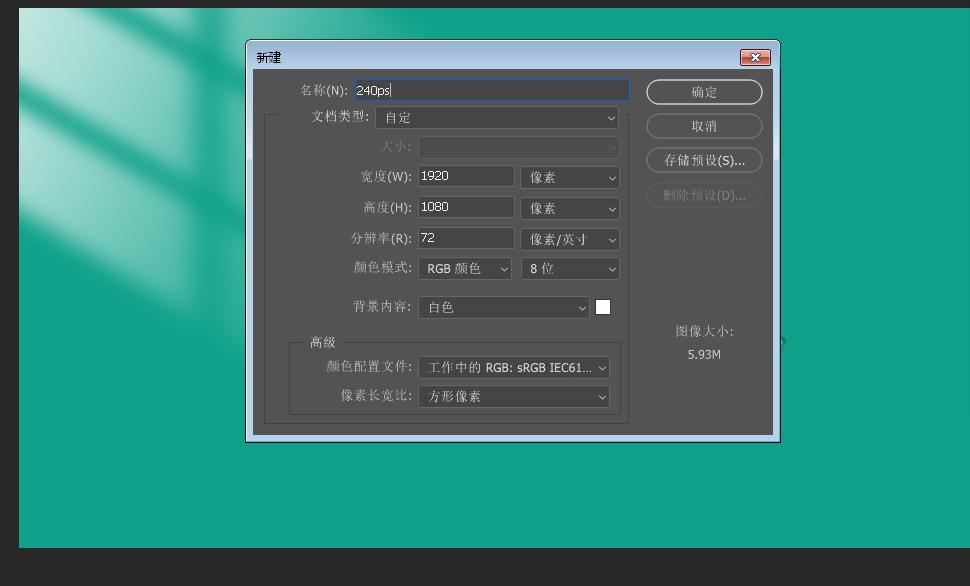The image size is (970, 586).
Task: Open the 颜色配置文件 color profile dropdown
Action: tap(514, 368)
